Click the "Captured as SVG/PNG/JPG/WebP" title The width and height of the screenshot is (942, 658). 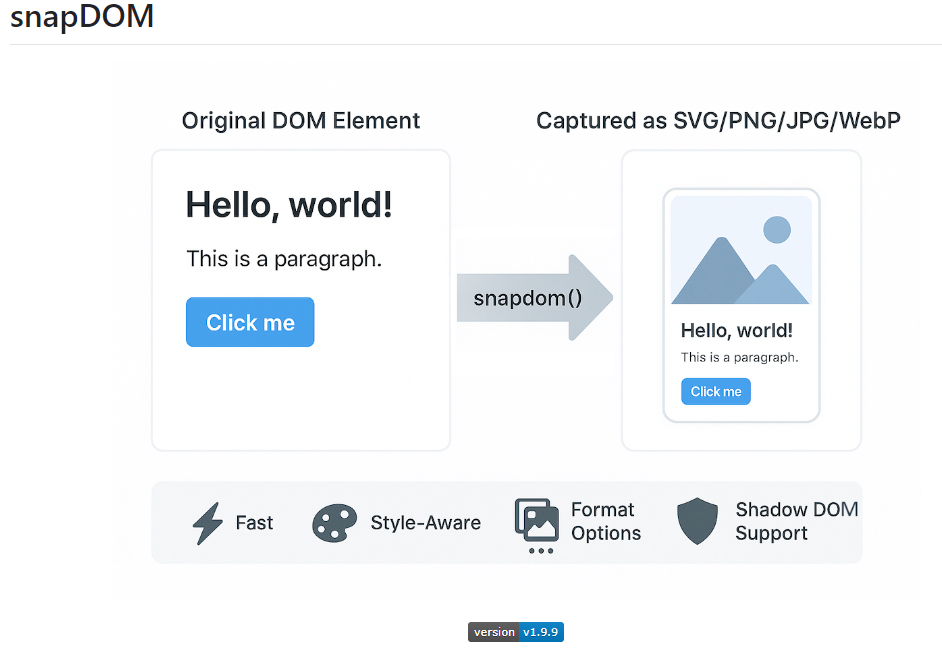(x=718, y=121)
